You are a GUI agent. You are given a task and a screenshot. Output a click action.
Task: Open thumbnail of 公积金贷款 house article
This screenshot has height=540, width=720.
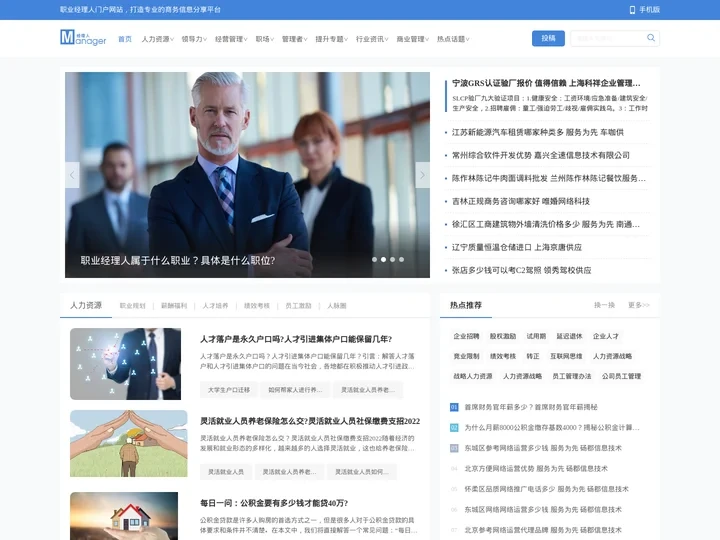(x=124, y=516)
